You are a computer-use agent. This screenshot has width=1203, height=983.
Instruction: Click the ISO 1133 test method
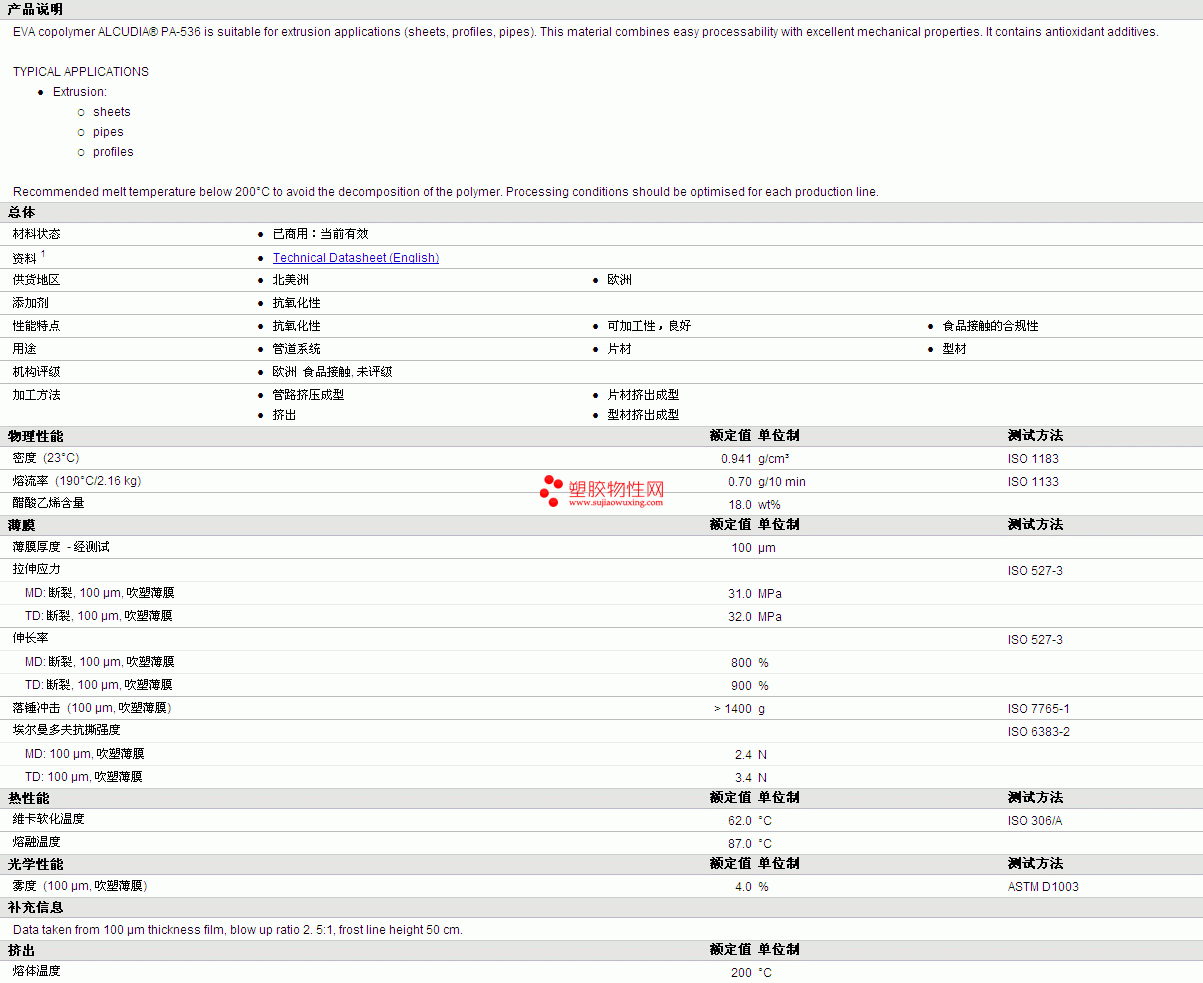pos(1033,482)
